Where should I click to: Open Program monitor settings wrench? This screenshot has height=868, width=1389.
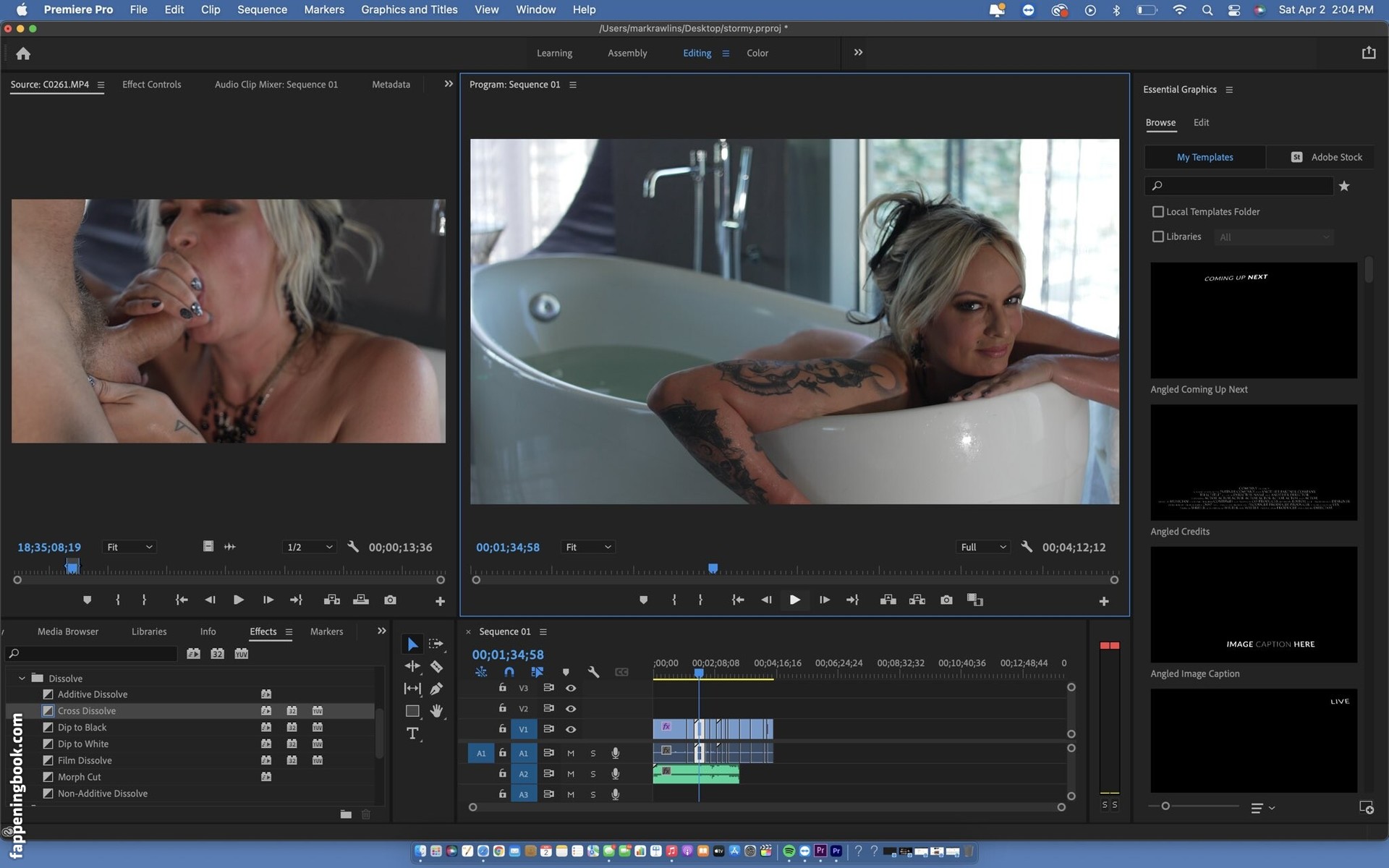point(1027,547)
